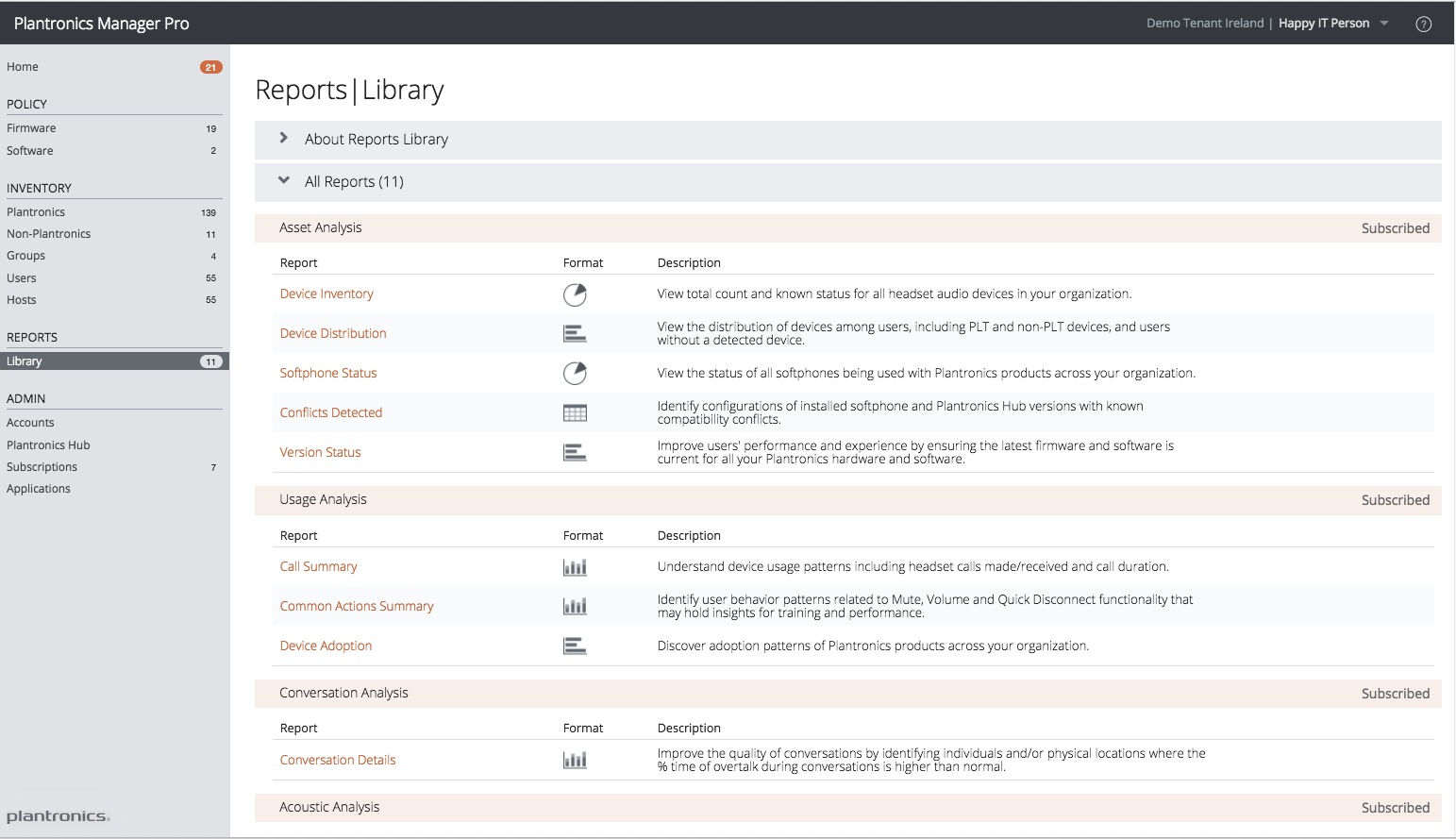
Task: Open the Device Inventory report
Action: 326,294
